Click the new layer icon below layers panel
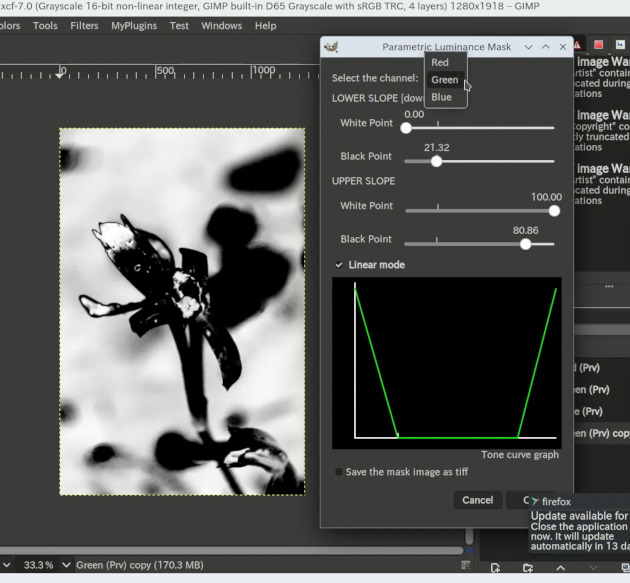The width and height of the screenshot is (630, 583). [495, 569]
